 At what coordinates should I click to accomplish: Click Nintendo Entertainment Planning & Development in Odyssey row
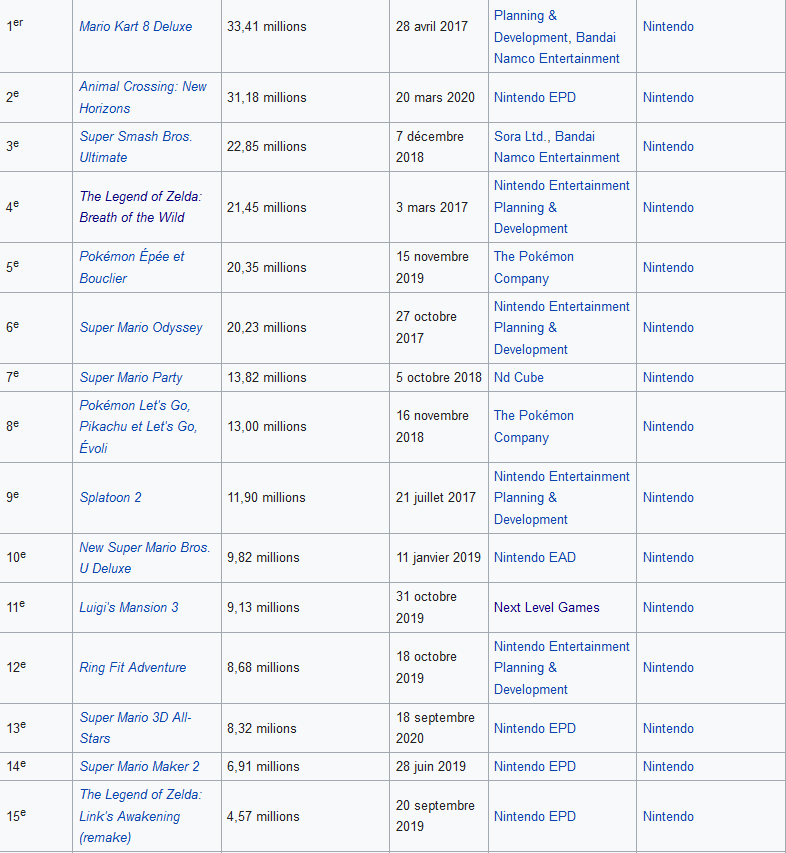561,327
